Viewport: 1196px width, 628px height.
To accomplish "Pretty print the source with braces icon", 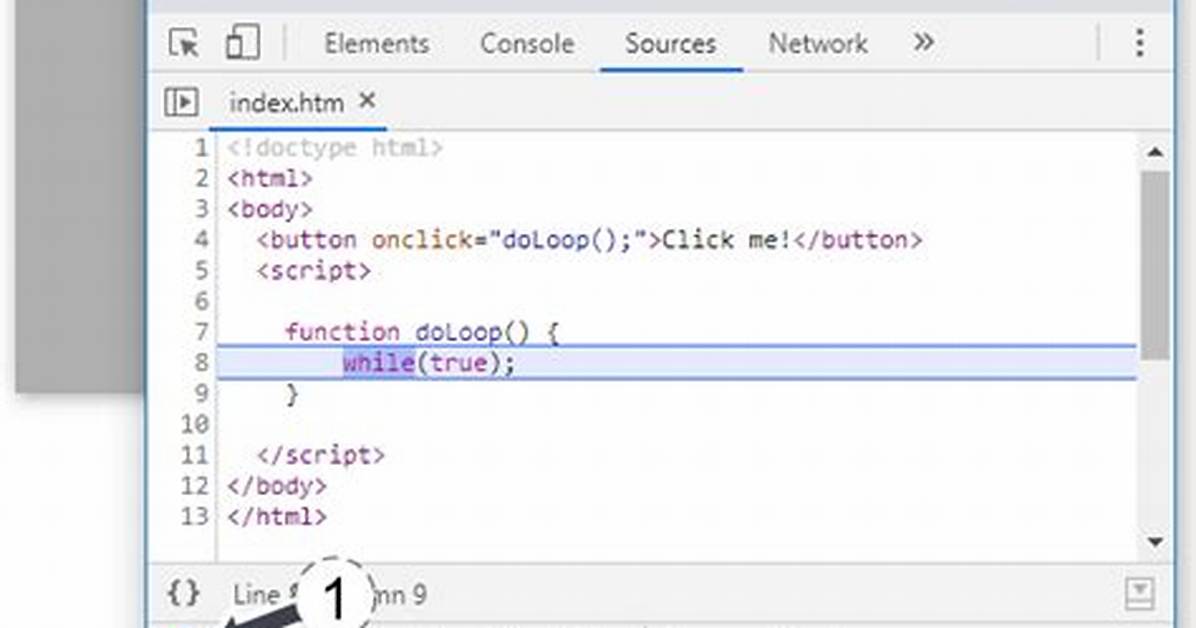I will pyautogui.click(x=184, y=594).
